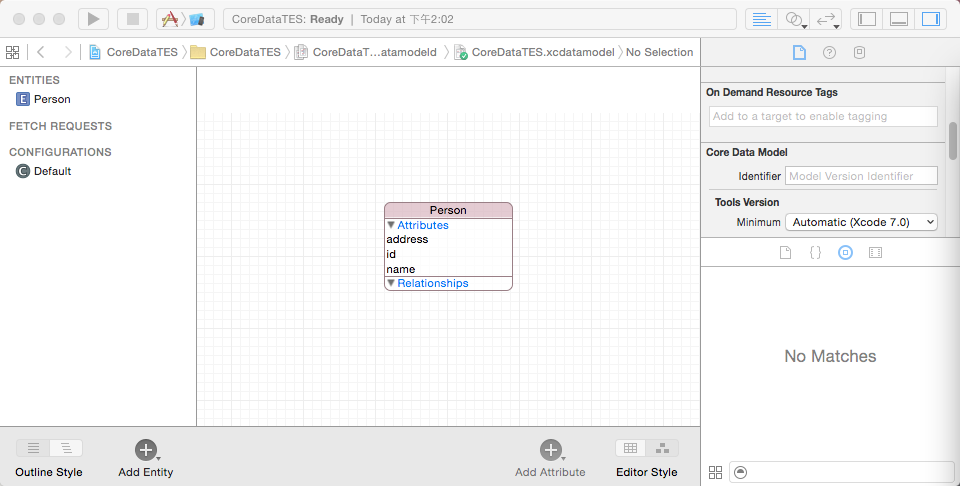
Task: Show the Data Model inspector
Action: pyautogui.click(x=859, y=52)
